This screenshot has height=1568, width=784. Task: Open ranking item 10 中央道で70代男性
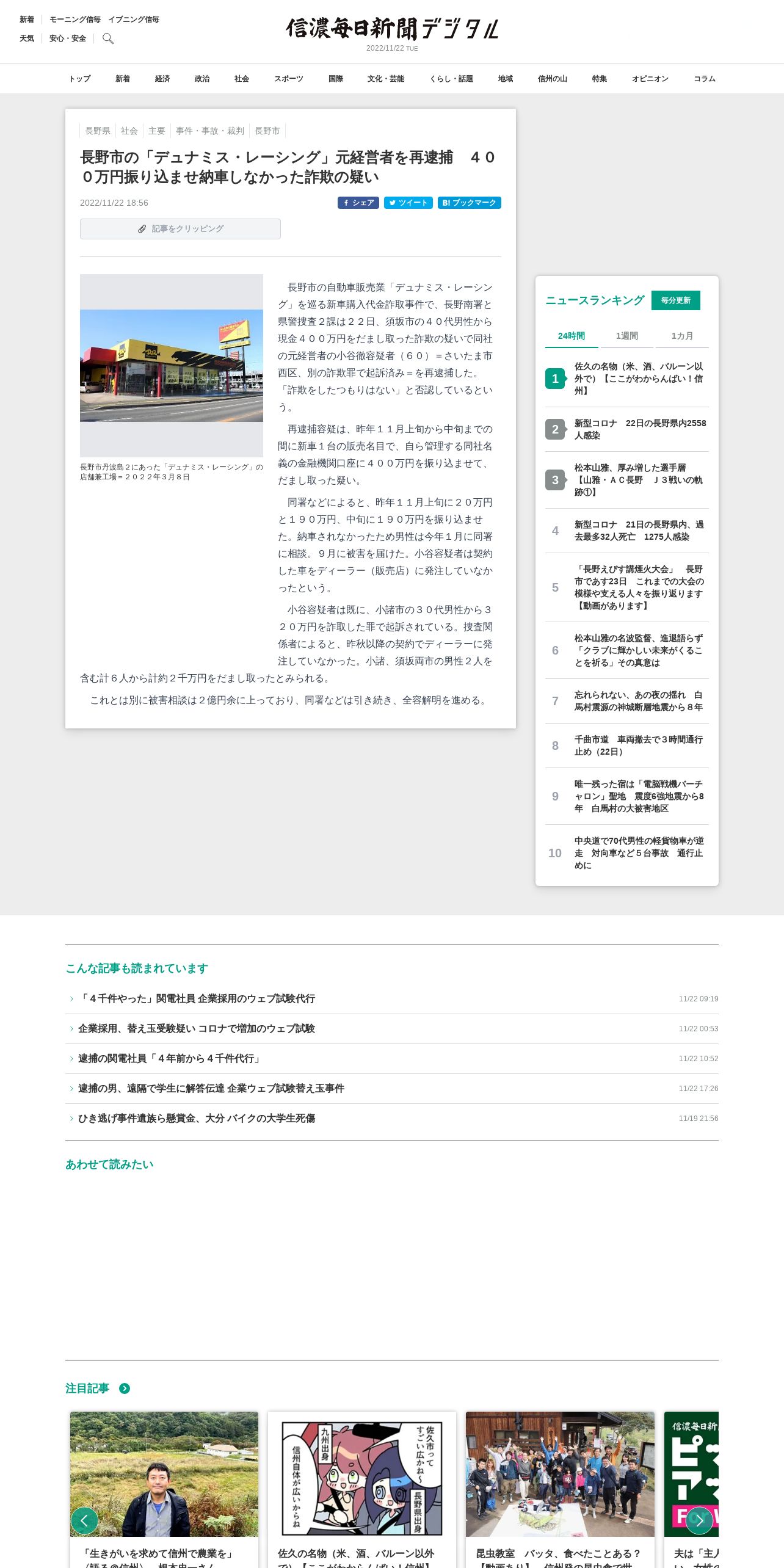pyautogui.click(x=627, y=853)
